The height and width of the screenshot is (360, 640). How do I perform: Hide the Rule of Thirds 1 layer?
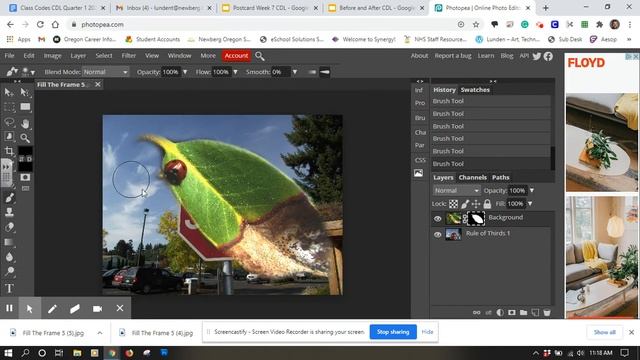pos(438,235)
